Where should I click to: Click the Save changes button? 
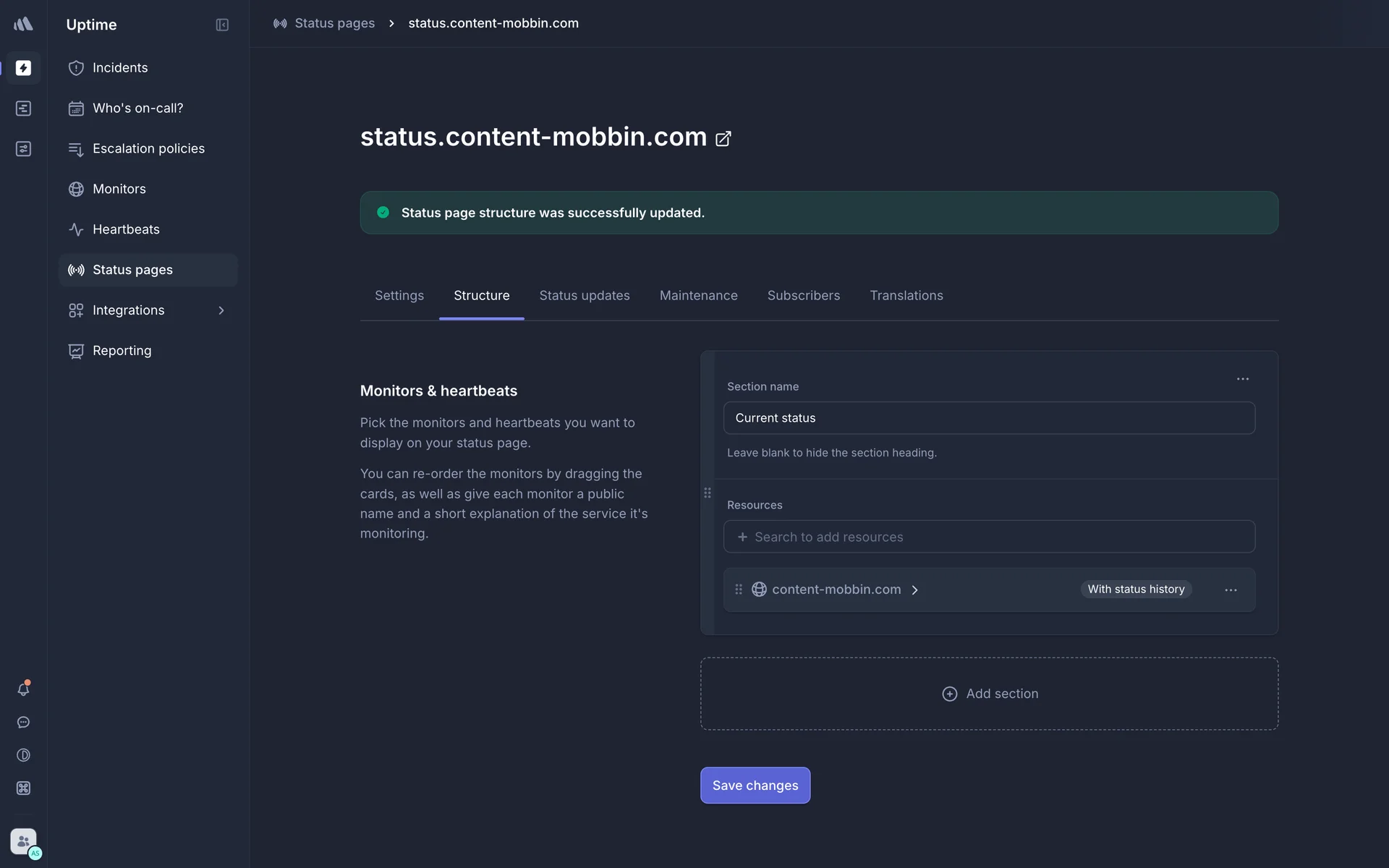click(755, 786)
